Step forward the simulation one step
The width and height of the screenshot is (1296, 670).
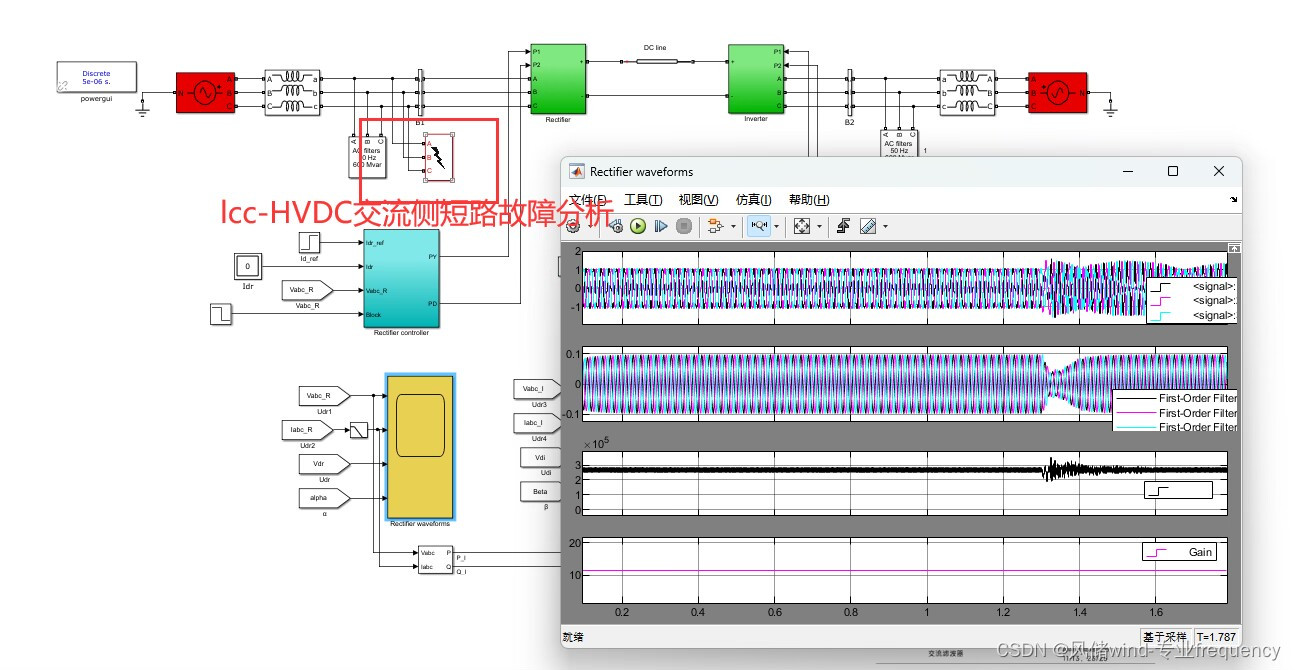point(660,225)
